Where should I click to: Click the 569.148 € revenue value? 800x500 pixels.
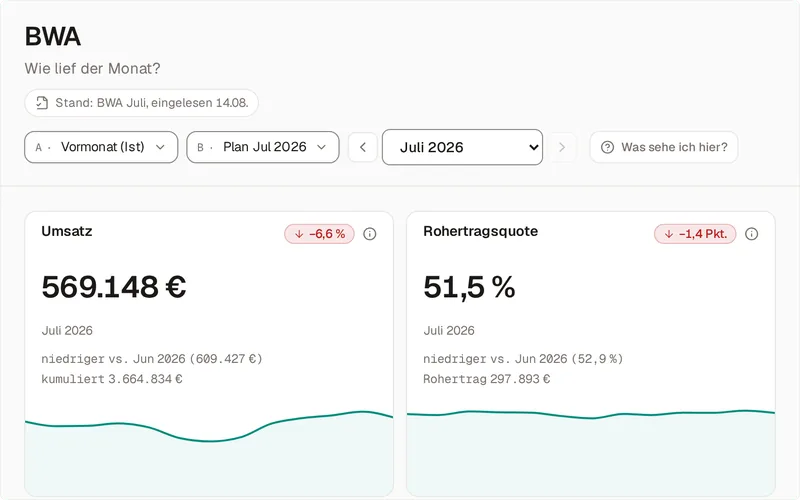tap(114, 287)
